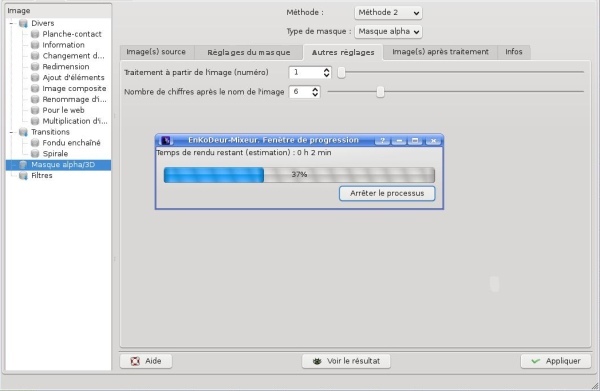Screen dimensions: 600x391
Task: Maximize the progress window
Action: click(x=415, y=141)
